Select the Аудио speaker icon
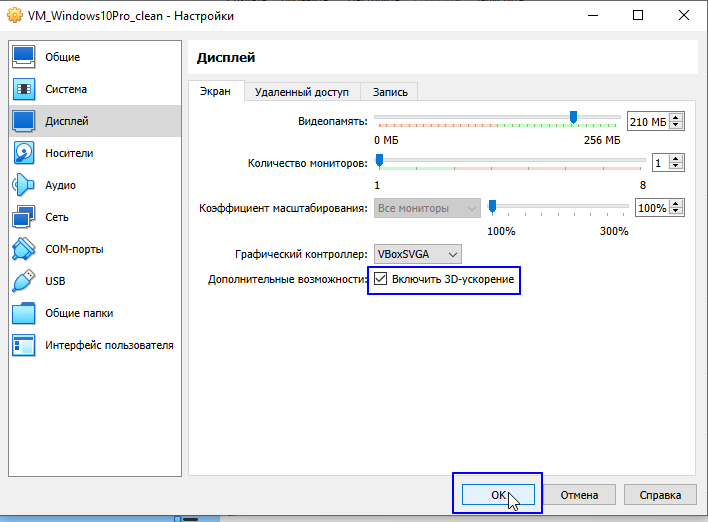The width and height of the screenshot is (708, 522). pos(24,185)
